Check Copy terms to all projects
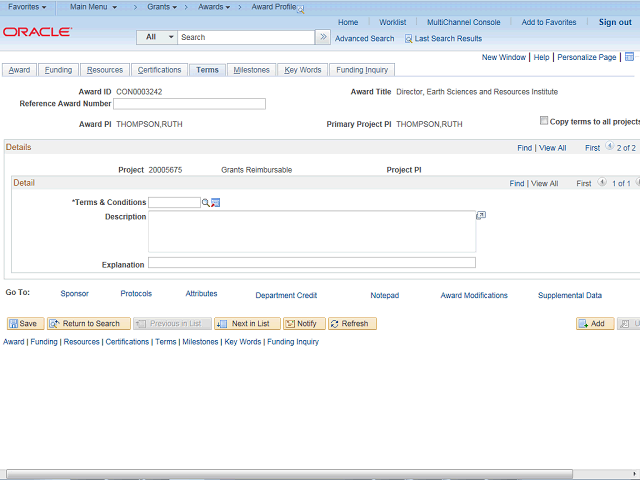The width and height of the screenshot is (640, 480). pyautogui.click(x=544, y=120)
